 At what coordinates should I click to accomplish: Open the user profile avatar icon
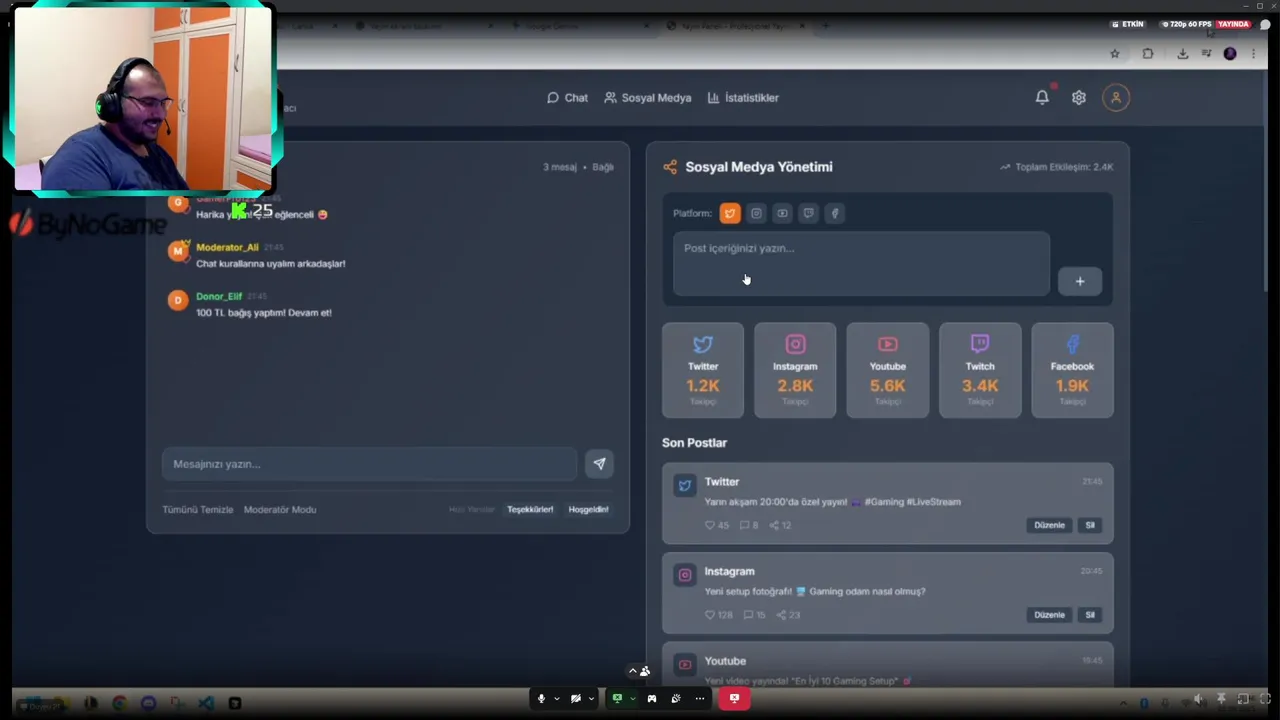pos(1116,97)
